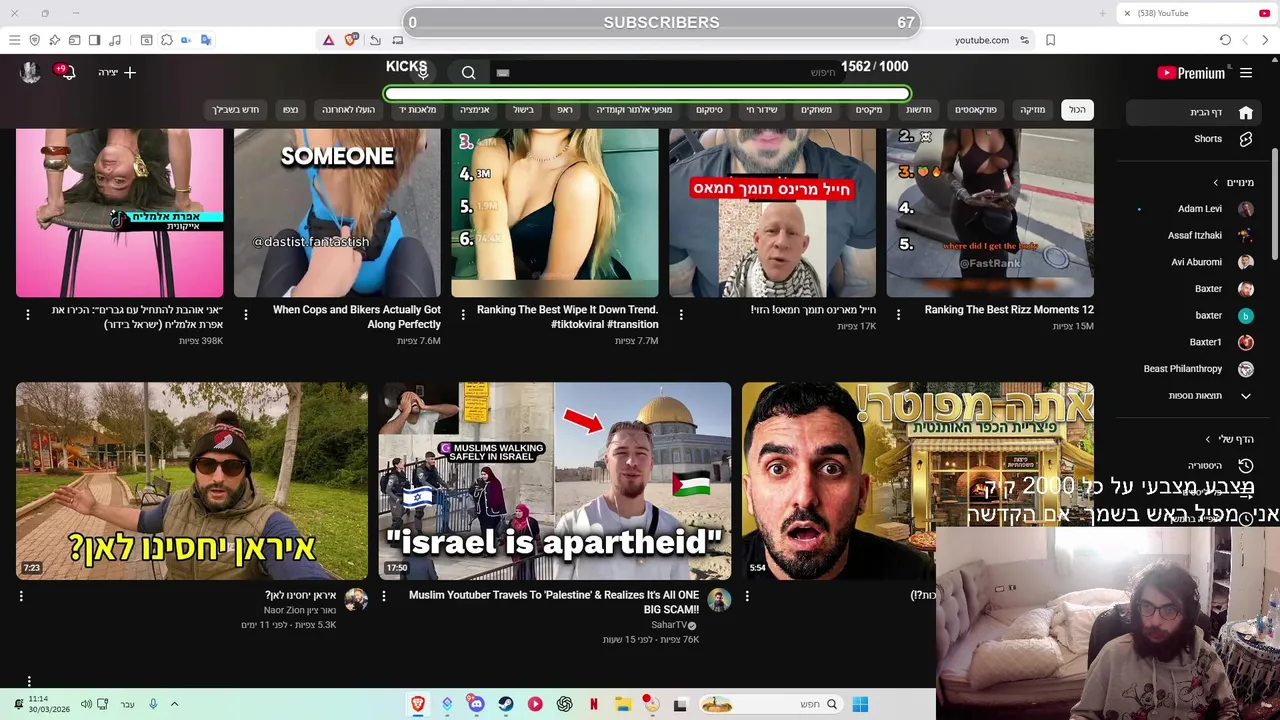Click the Google Translate extension icon
The height and width of the screenshot is (720, 1280).
[x=206, y=40]
